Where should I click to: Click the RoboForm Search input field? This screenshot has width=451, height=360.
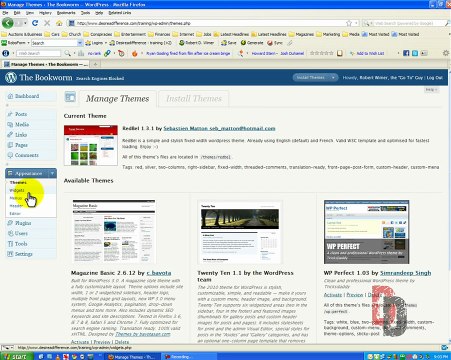54,43
